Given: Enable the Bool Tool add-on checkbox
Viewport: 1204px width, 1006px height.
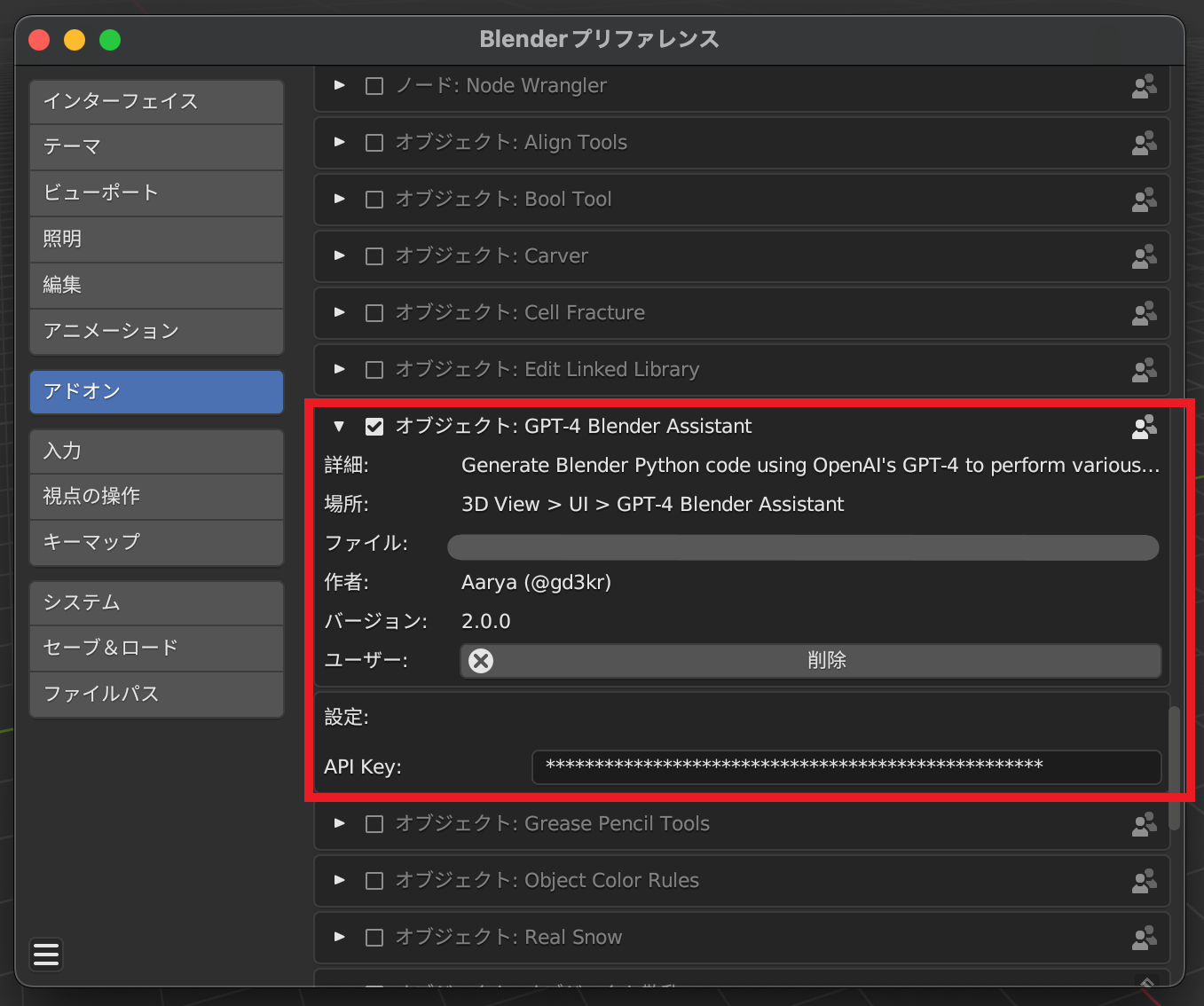Looking at the screenshot, I should coord(374,200).
